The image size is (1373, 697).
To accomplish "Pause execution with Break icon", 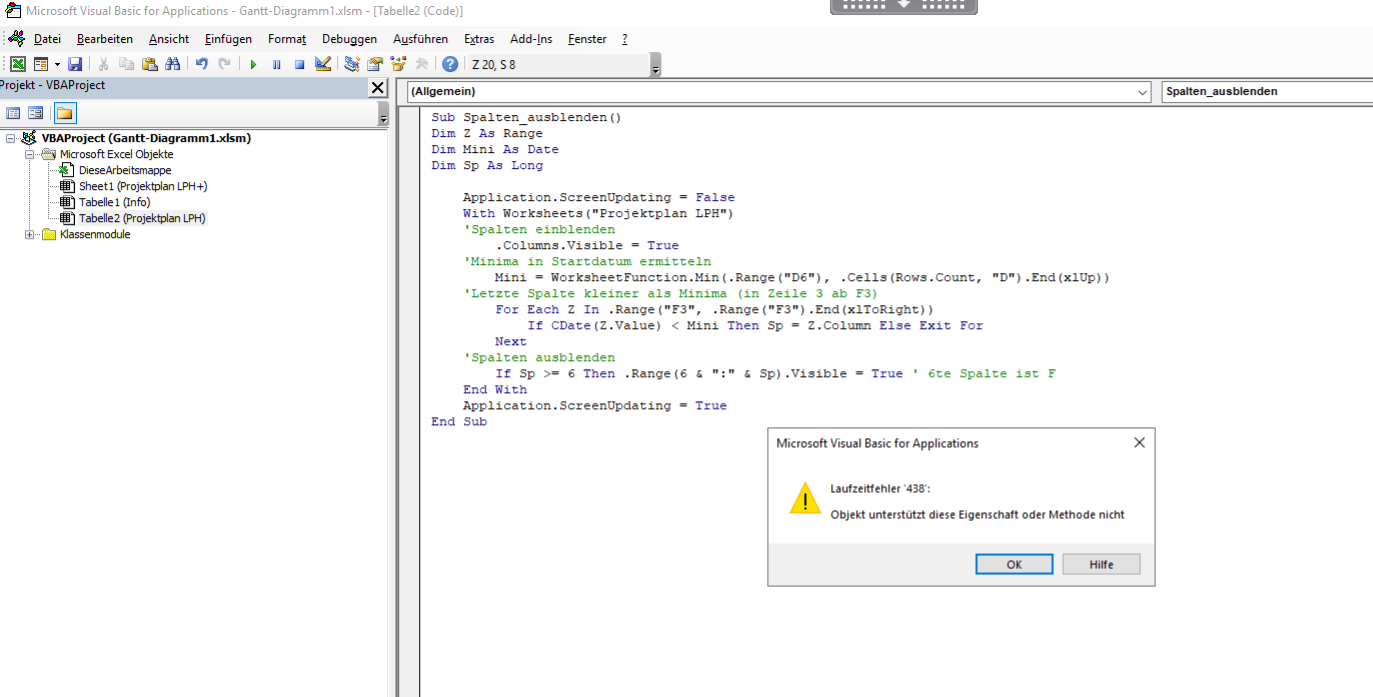I will (x=276, y=64).
